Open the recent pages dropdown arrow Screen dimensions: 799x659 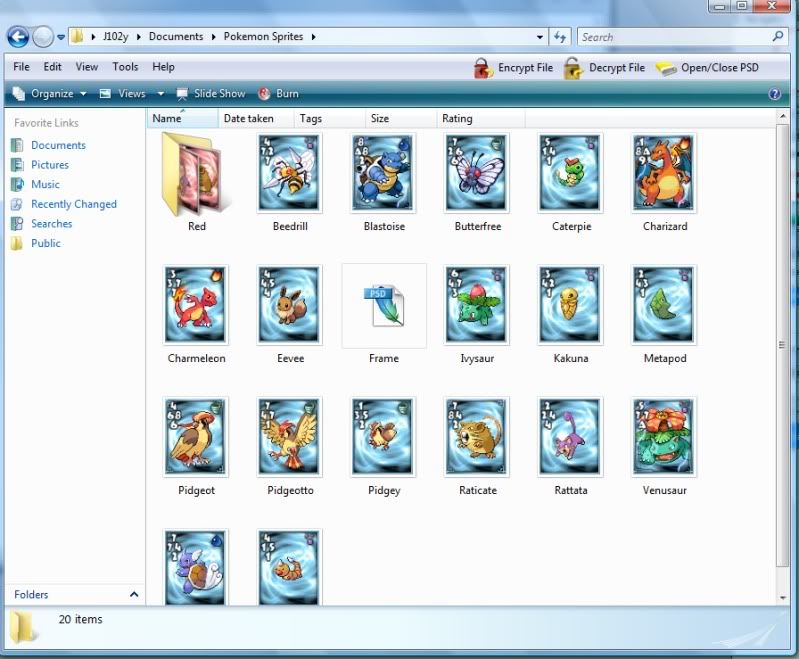tap(61, 37)
